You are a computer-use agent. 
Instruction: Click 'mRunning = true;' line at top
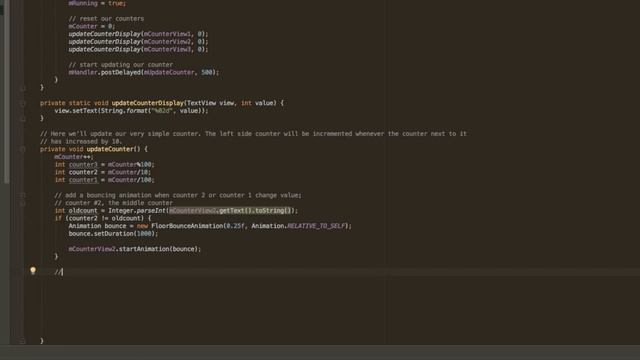pos(97,3)
